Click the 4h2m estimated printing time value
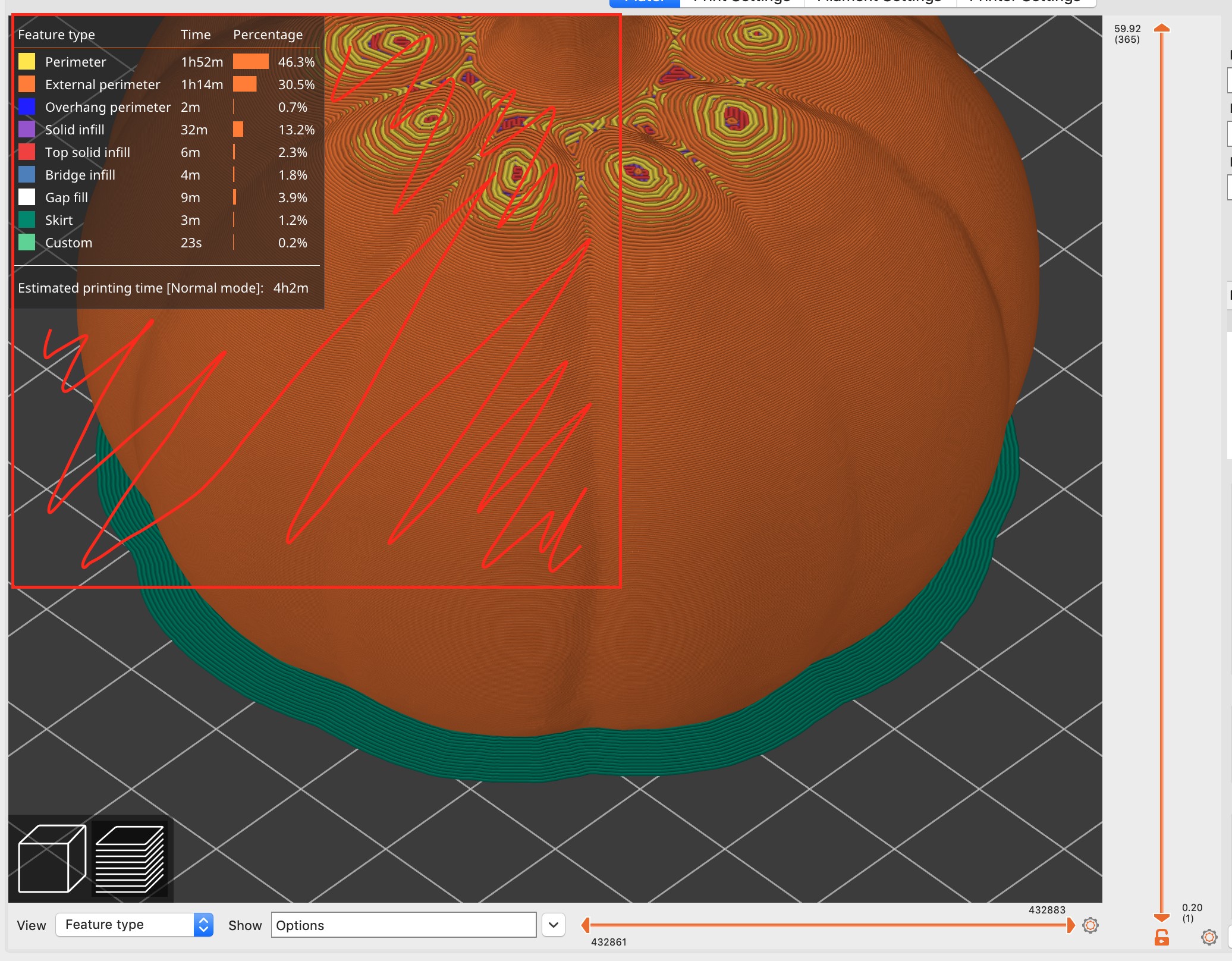This screenshot has height=961, width=1232. tap(291, 288)
